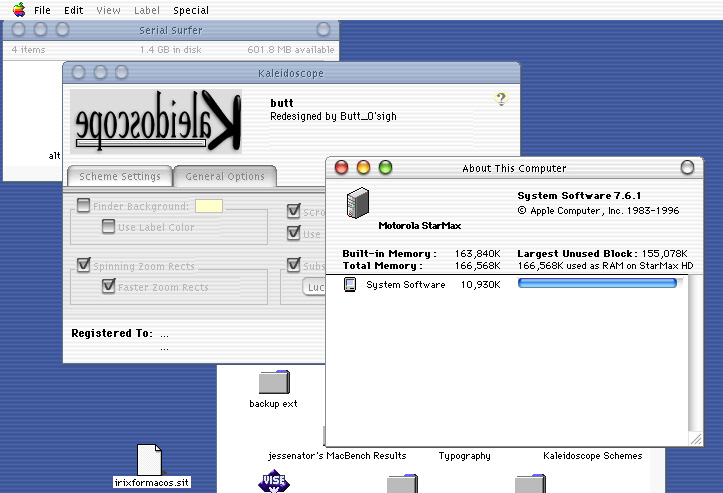Click the Kaleidoscope help question mark icon
This screenshot has height=493, width=723.
coord(501,98)
